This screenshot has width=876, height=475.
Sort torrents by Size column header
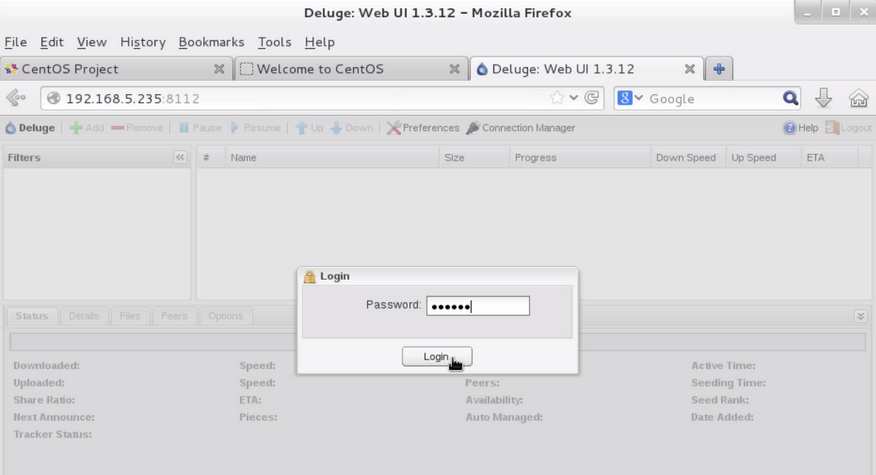[474, 158]
